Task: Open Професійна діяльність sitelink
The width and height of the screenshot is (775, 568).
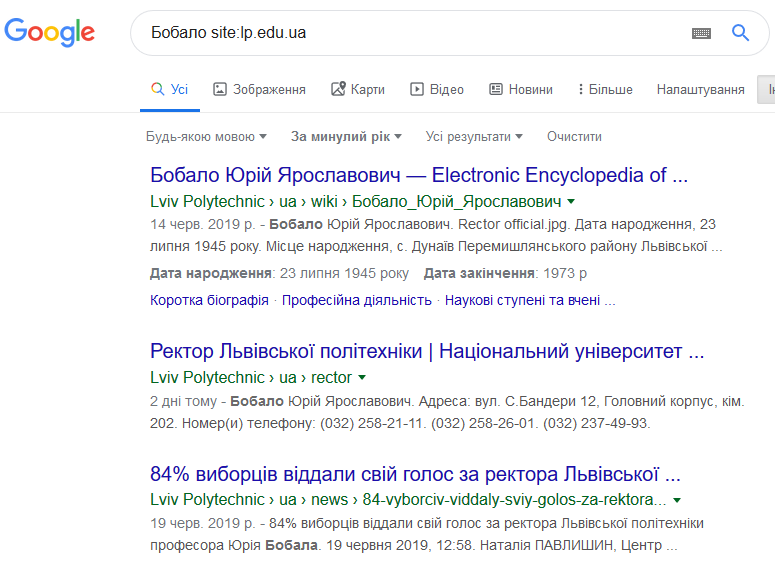Action: [356, 300]
